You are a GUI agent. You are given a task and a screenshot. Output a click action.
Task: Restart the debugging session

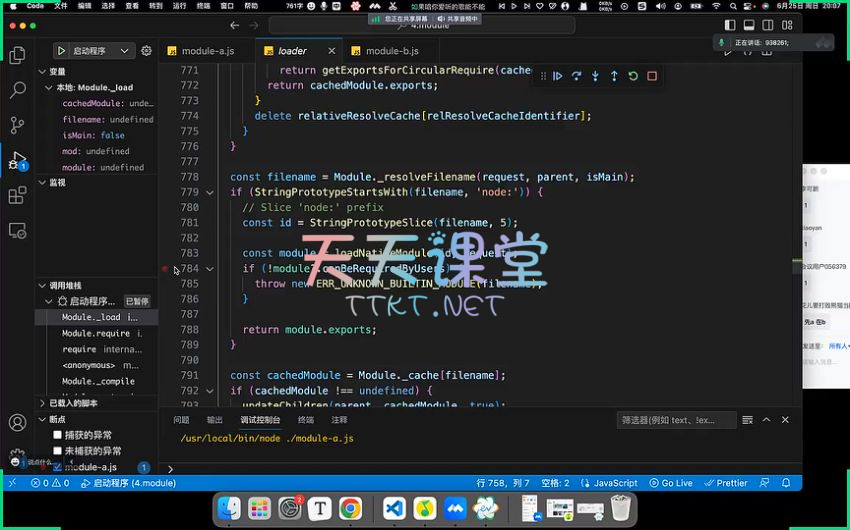[633, 76]
